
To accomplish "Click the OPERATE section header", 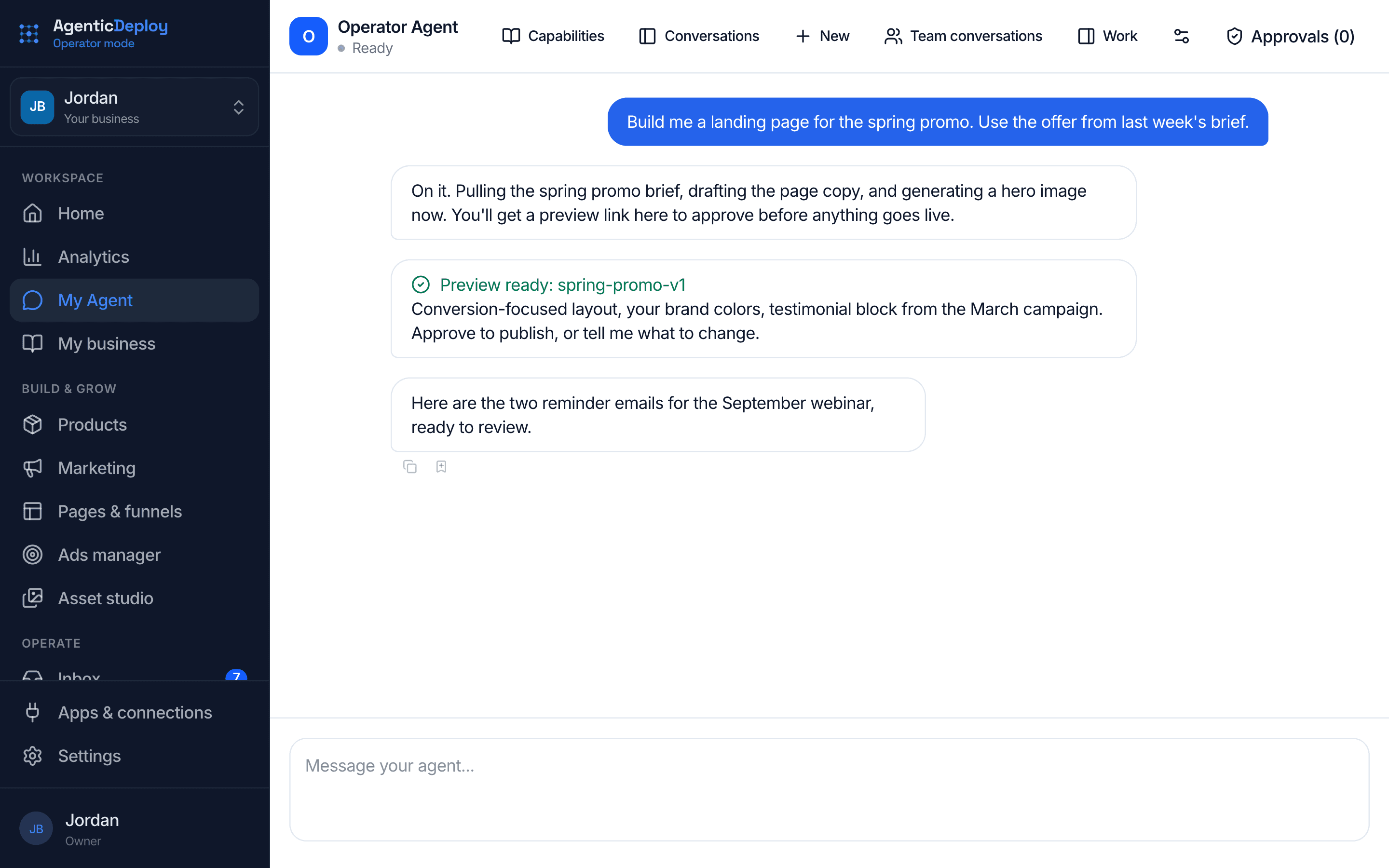I will pyautogui.click(x=51, y=644).
